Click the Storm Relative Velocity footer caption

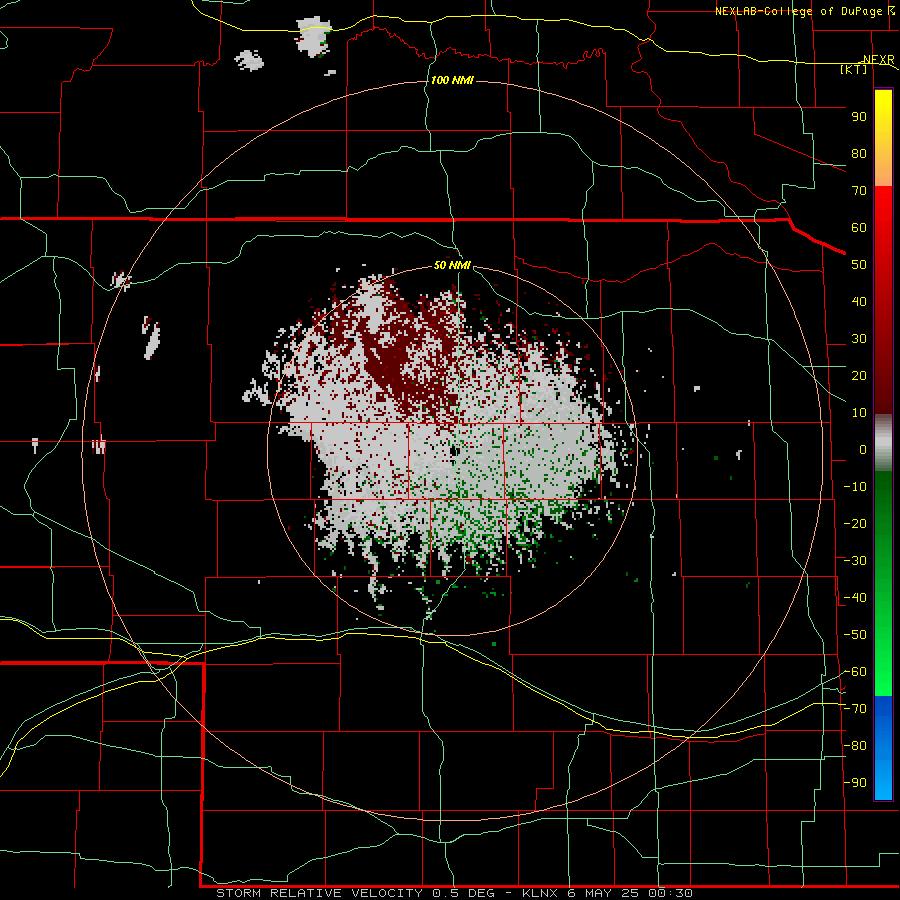pyautogui.click(x=454, y=893)
